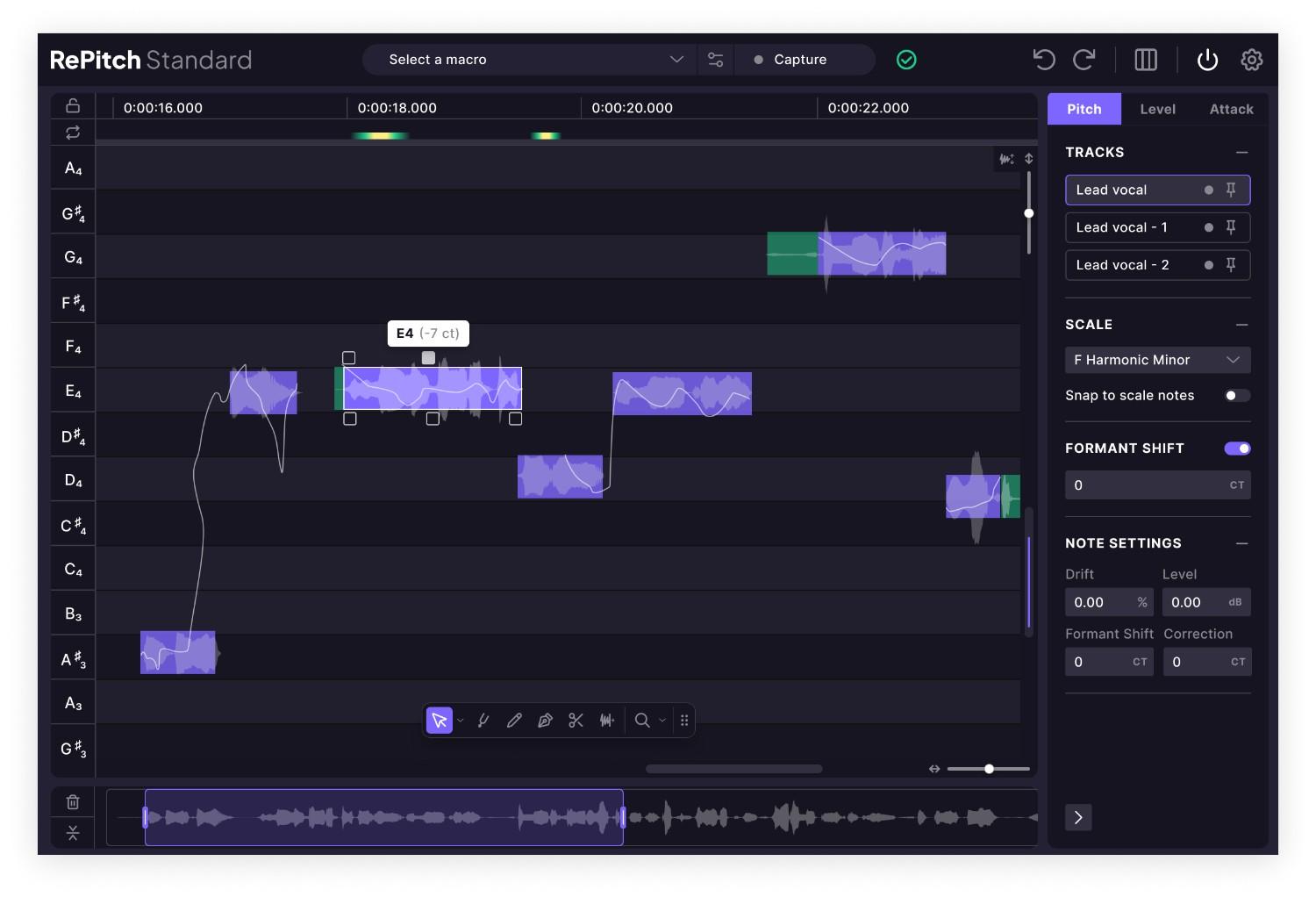Pin the Lead vocal - 1 track
The image size is (1316, 897).
(x=1232, y=227)
